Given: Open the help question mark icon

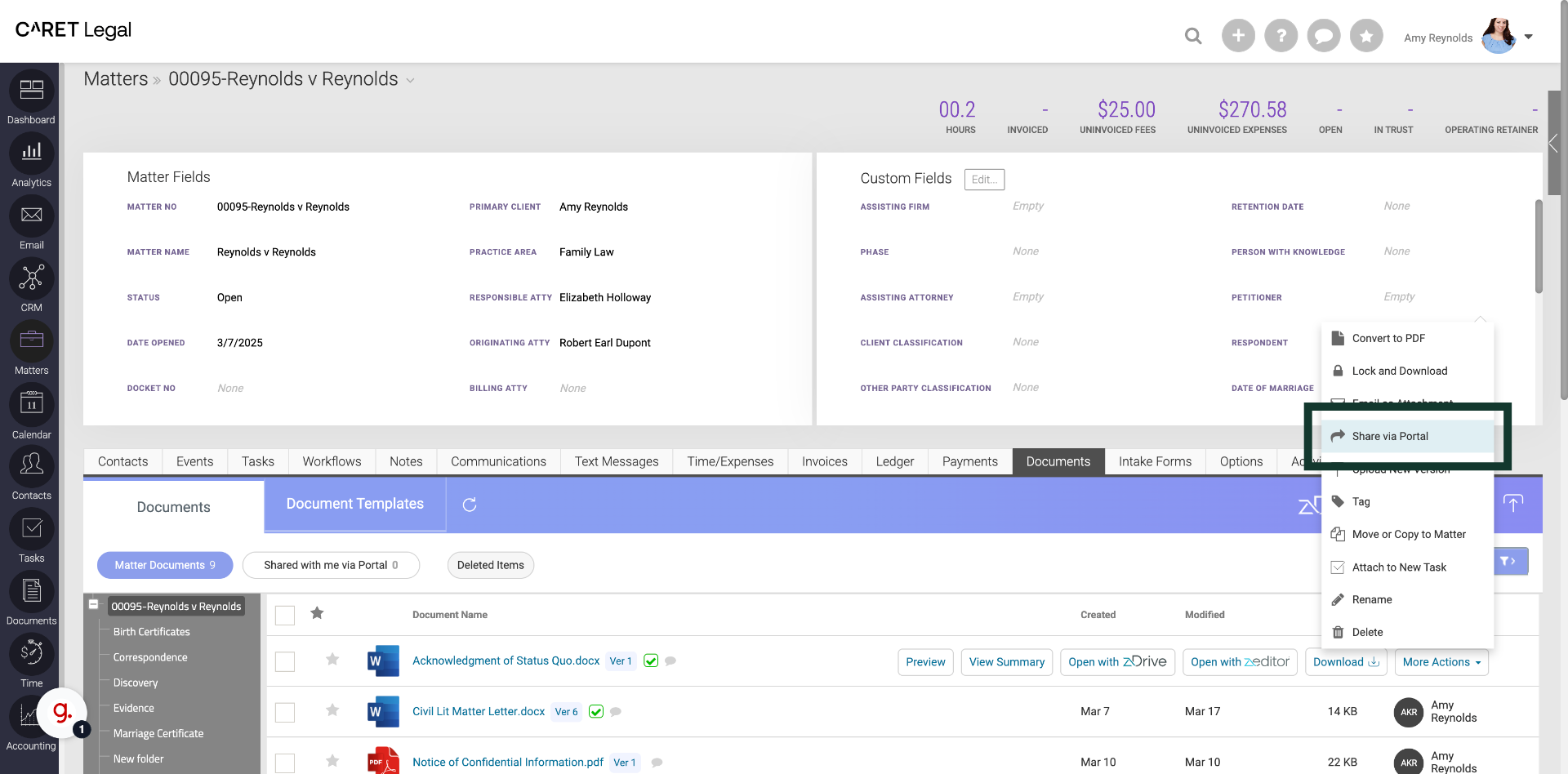Looking at the screenshot, I should coord(1281,36).
